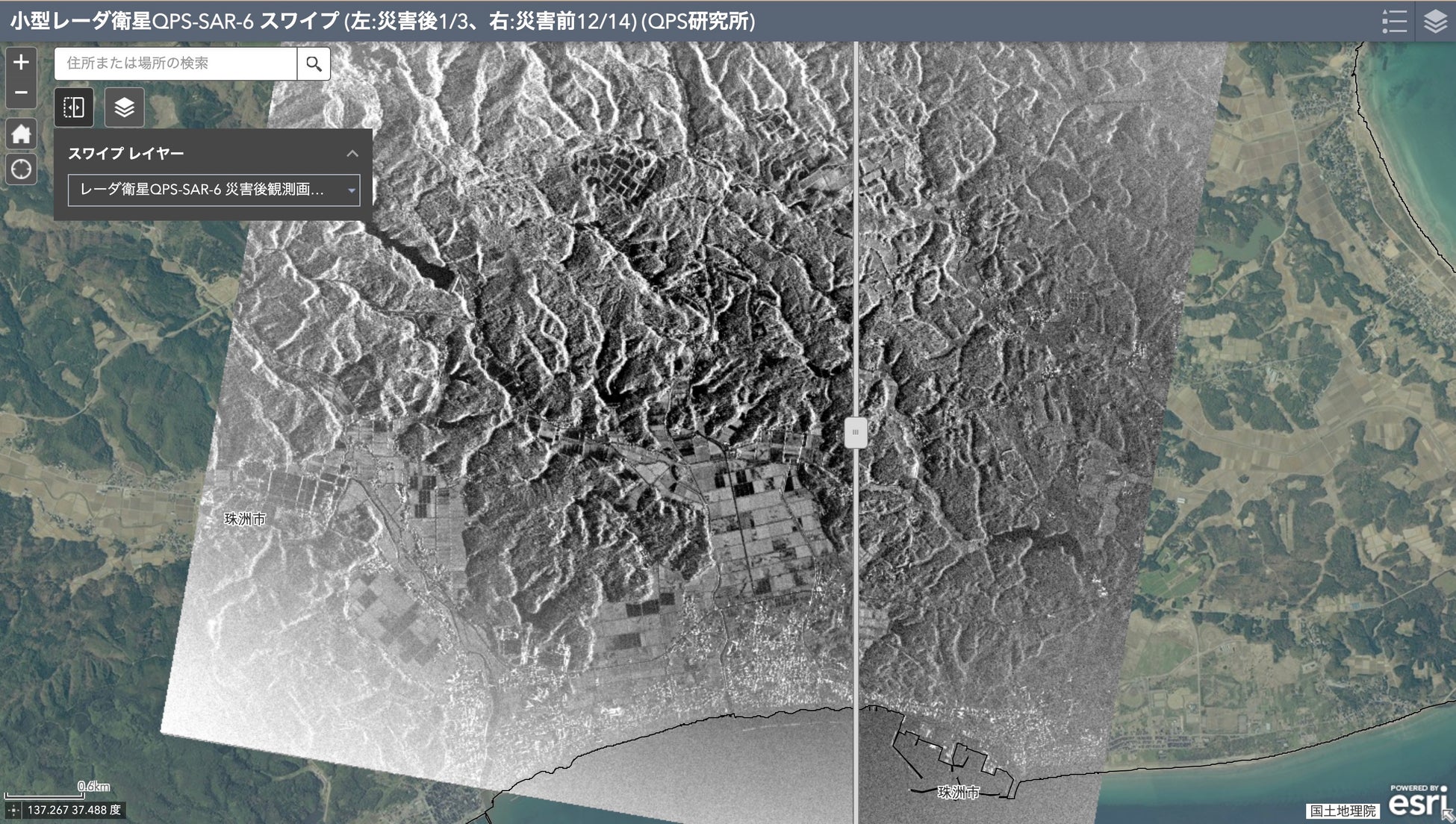The width and height of the screenshot is (1456, 824).
Task: Open the layers stack widget below search
Action: (x=124, y=107)
